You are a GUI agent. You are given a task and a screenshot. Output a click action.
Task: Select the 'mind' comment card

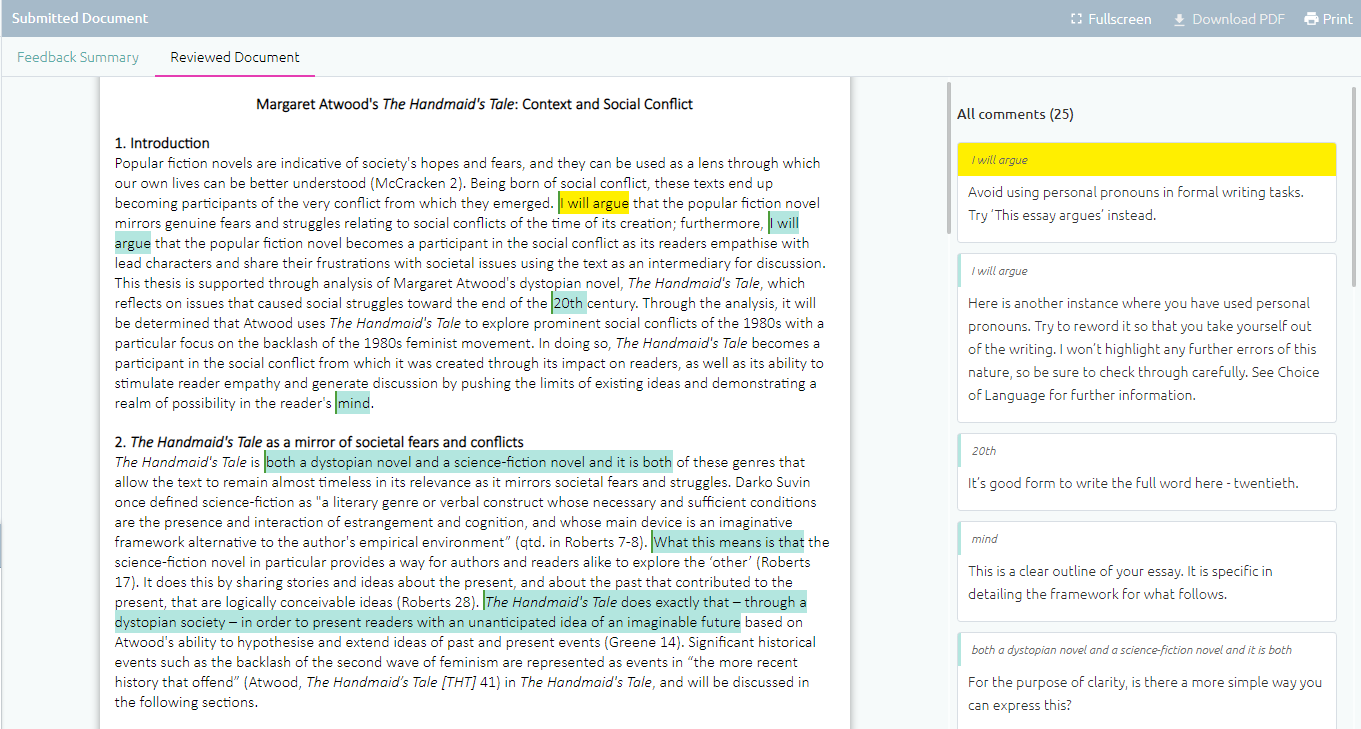(x=1146, y=571)
